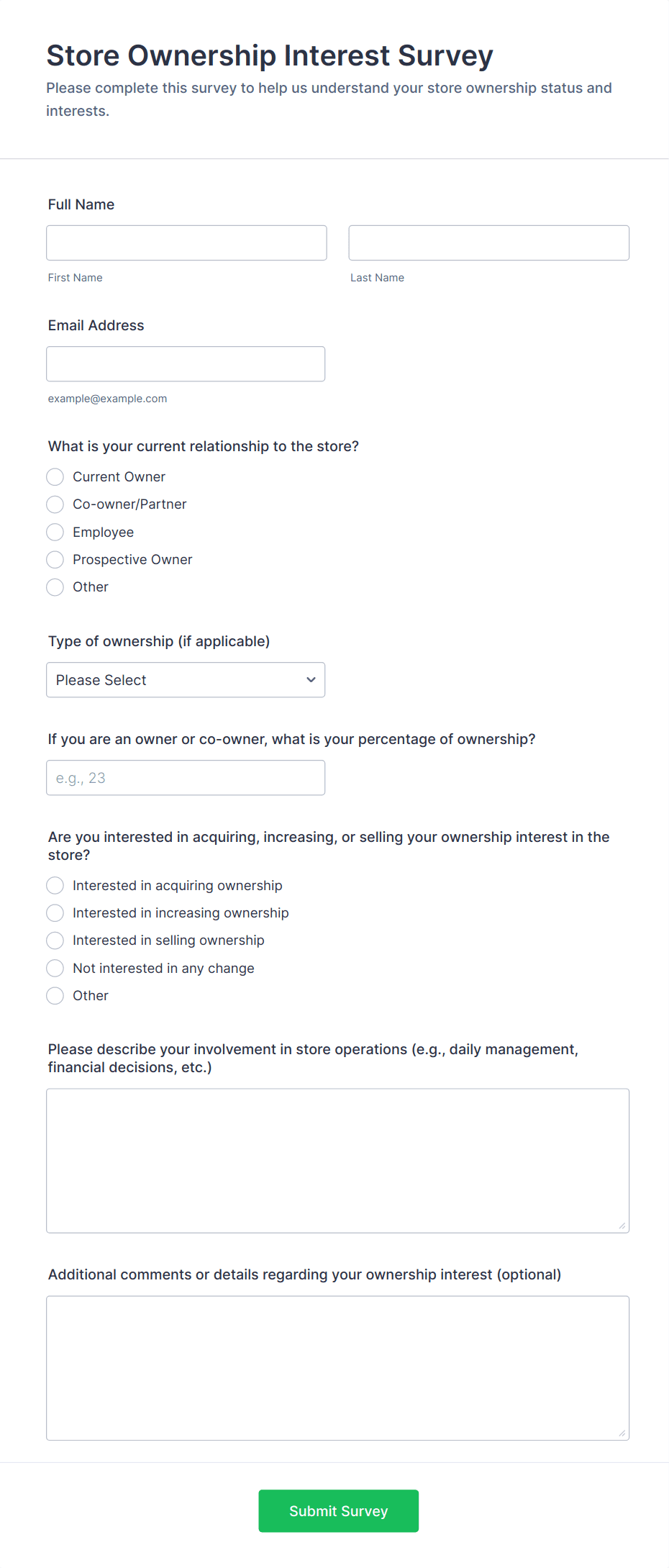Select Other under ownership interest question

pyautogui.click(x=55, y=996)
